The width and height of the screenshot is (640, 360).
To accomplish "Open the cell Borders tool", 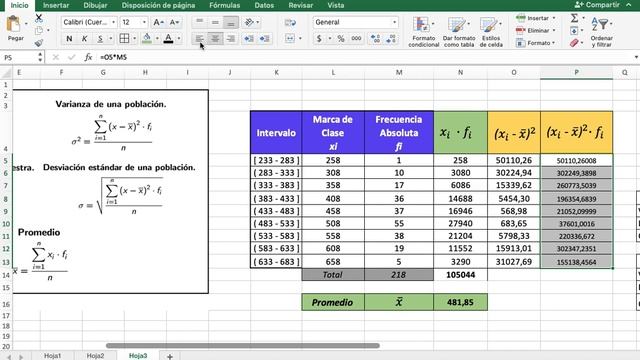I will click(124, 39).
